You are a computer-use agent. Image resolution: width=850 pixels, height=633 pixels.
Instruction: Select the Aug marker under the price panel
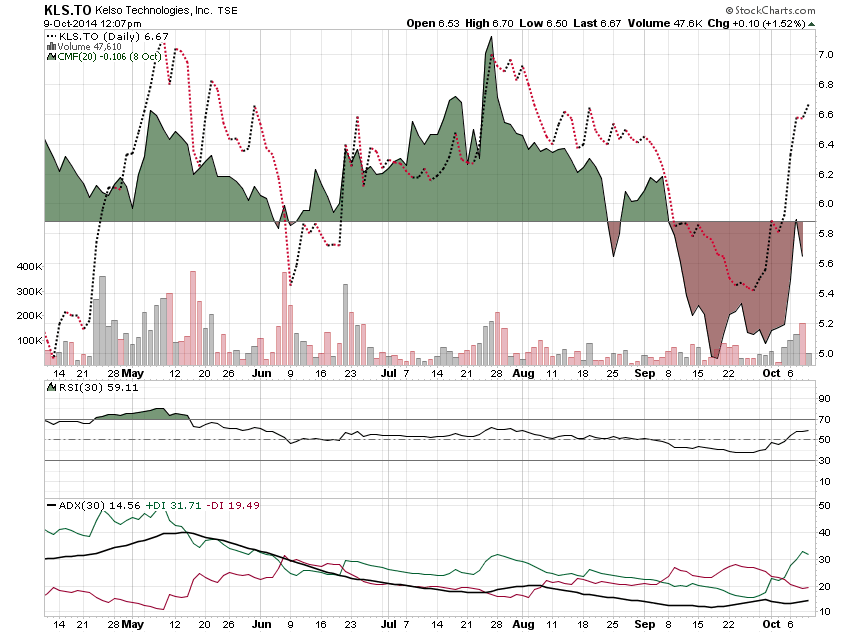(523, 373)
